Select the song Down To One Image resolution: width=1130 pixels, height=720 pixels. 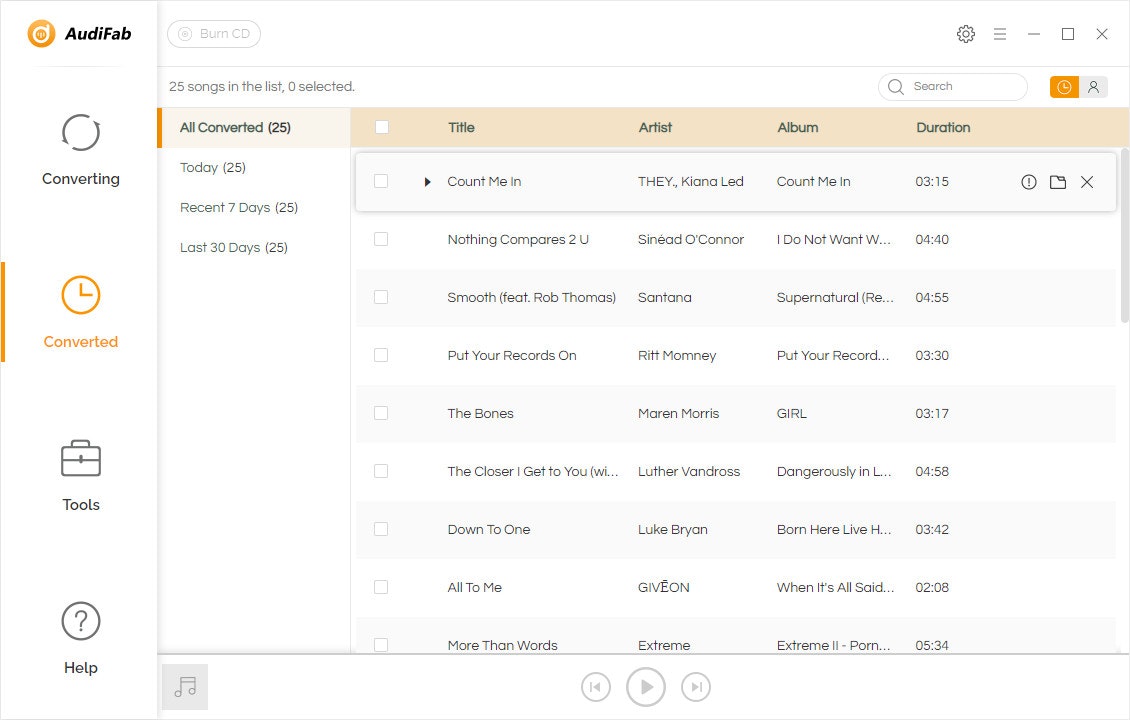tap(489, 530)
